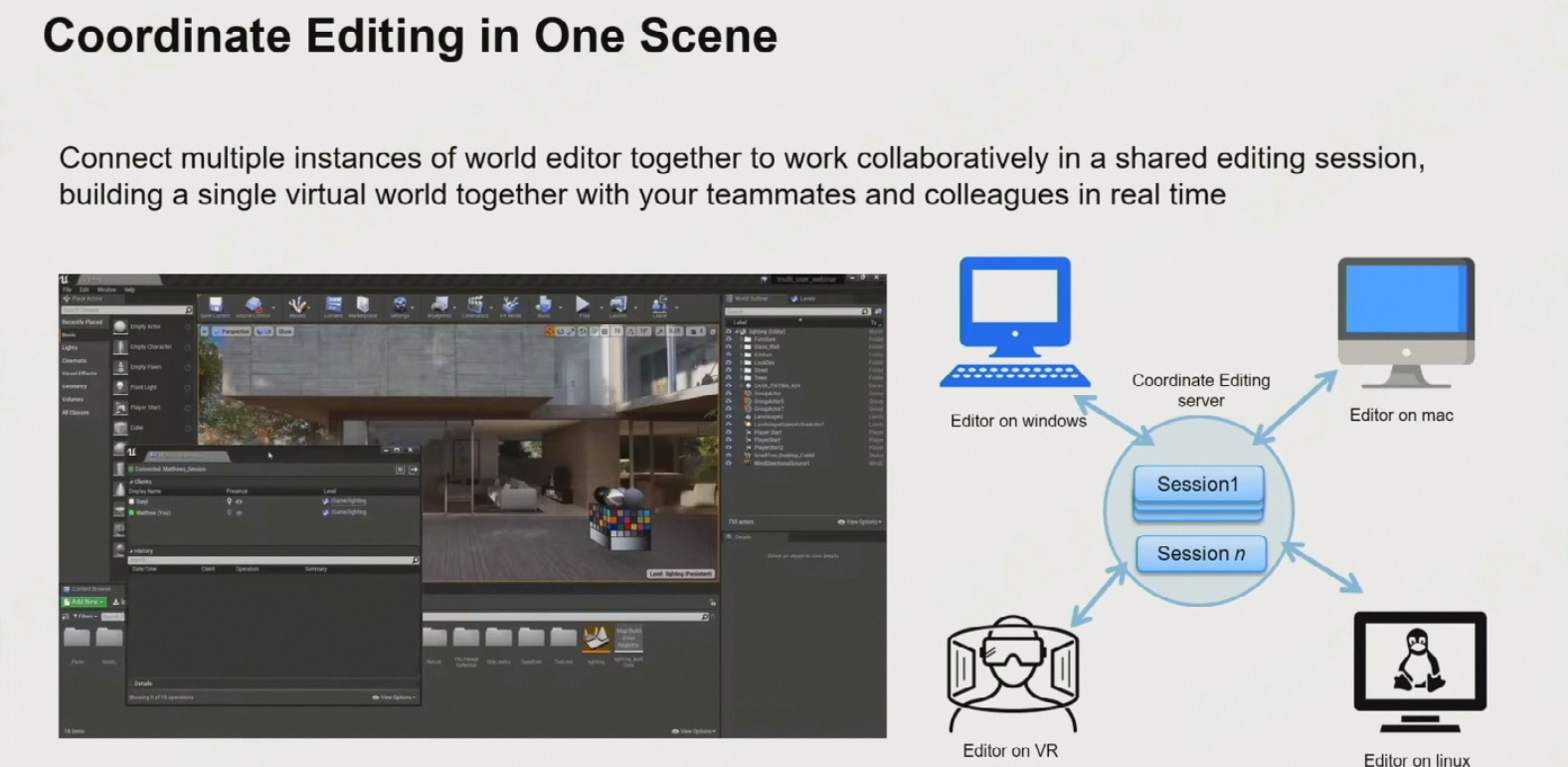Image resolution: width=1568 pixels, height=767 pixels.
Task: Open the Perspective view mode dropdown
Action: coord(232,331)
